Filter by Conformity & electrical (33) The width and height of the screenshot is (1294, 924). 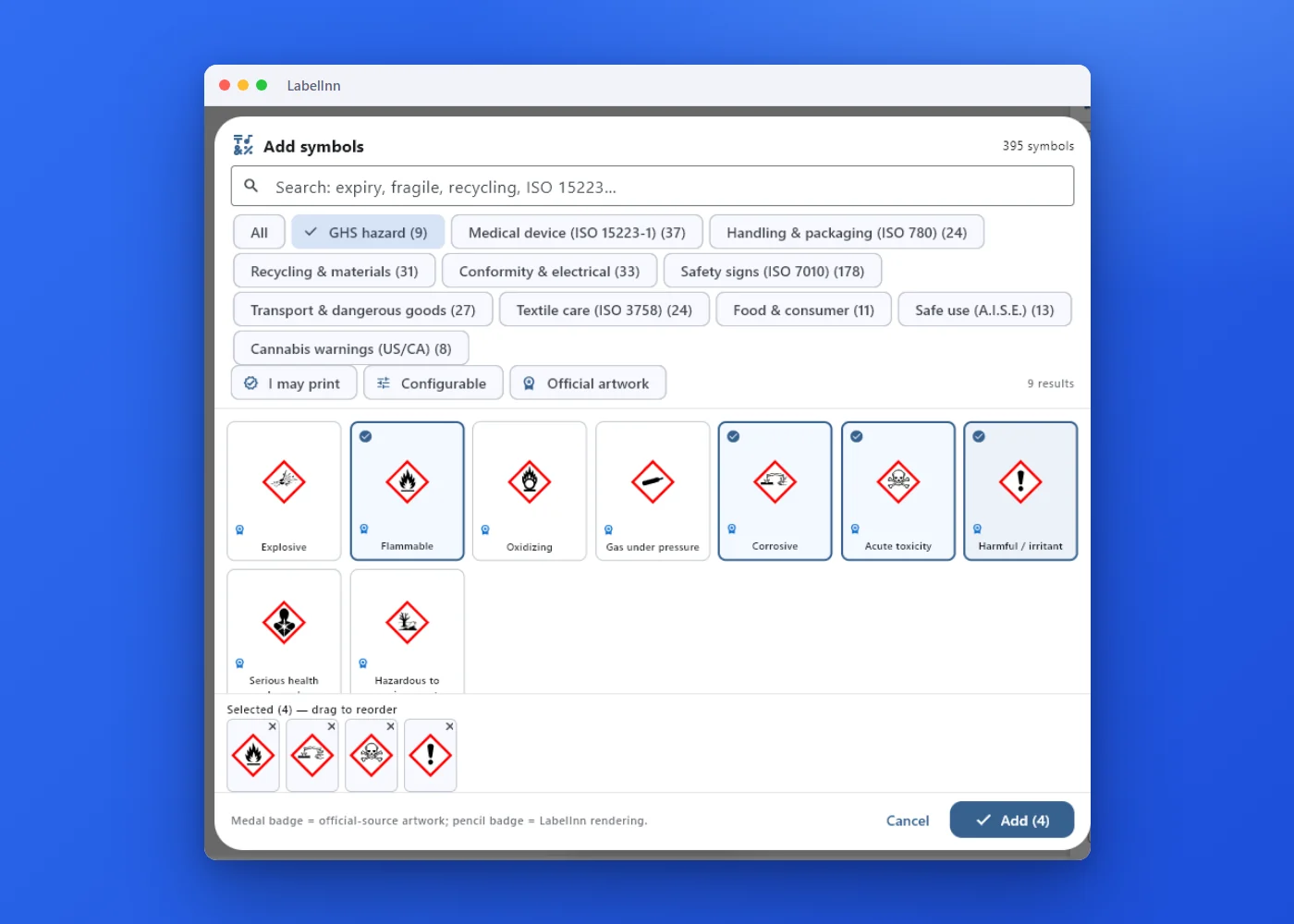549,272
